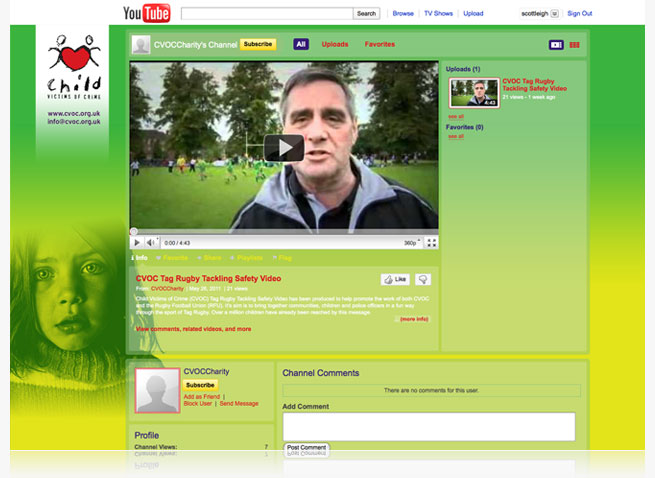Open the www.cvoc.org.uk link

(x=74, y=113)
